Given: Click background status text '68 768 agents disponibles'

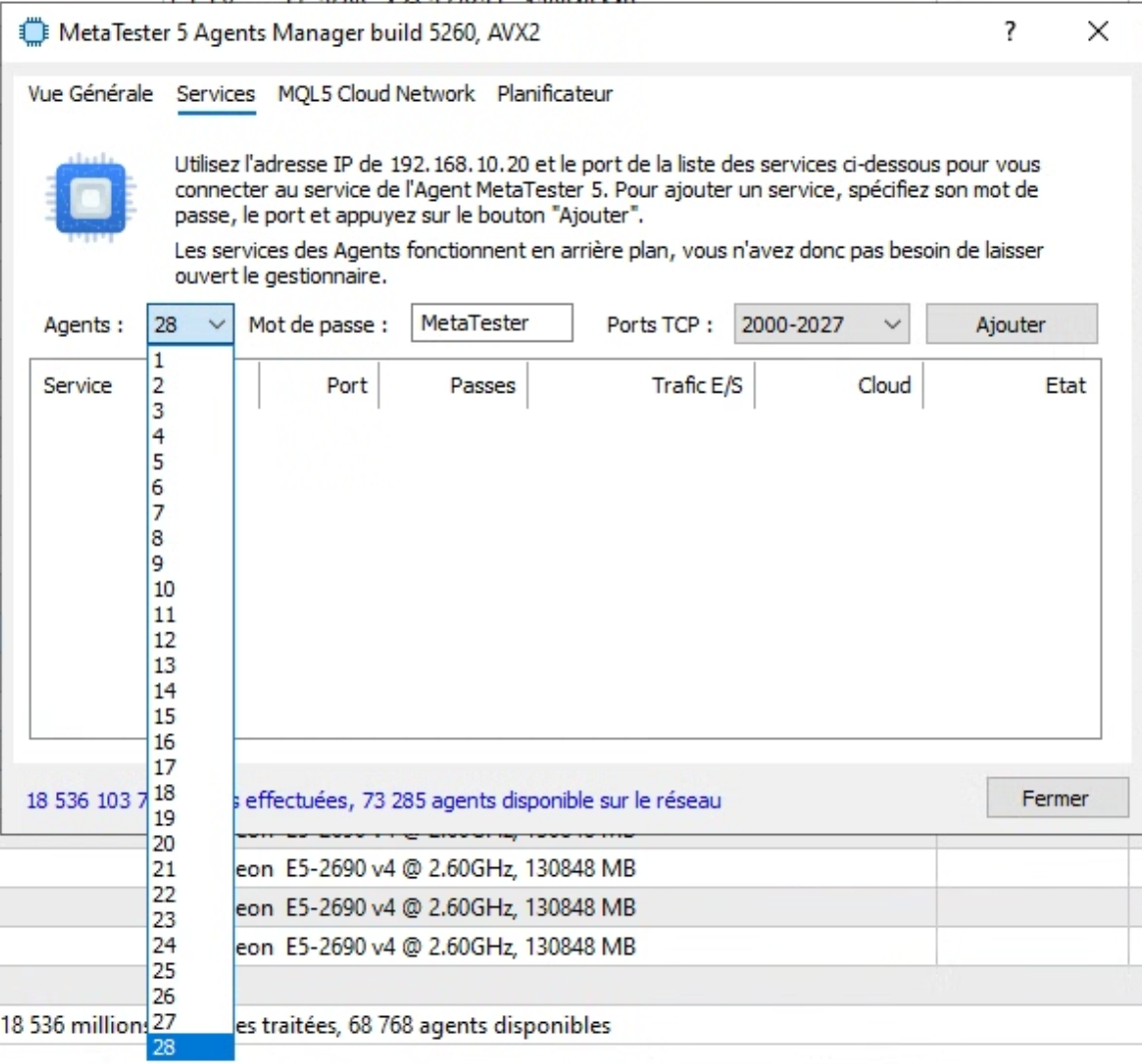Looking at the screenshot, I should 480,1025.
